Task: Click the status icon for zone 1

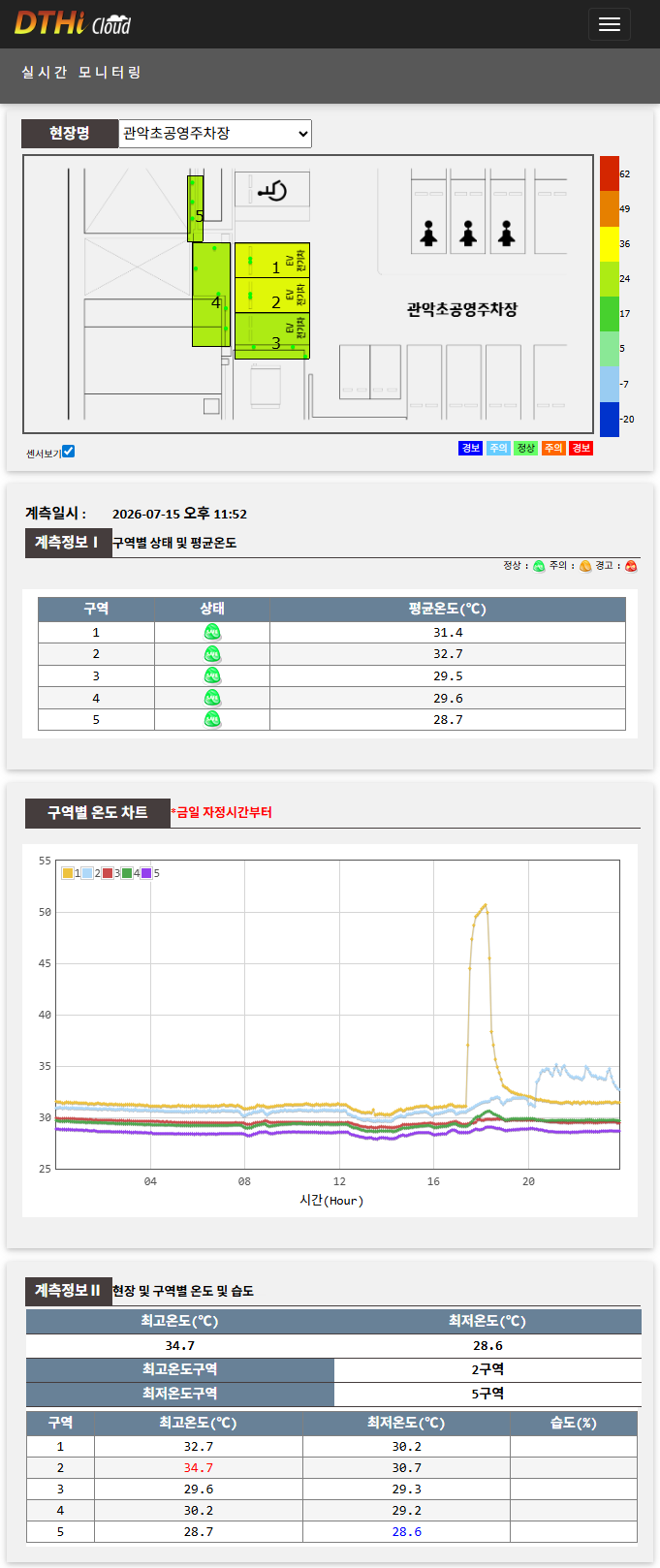Action: click(x=212, y=632)
